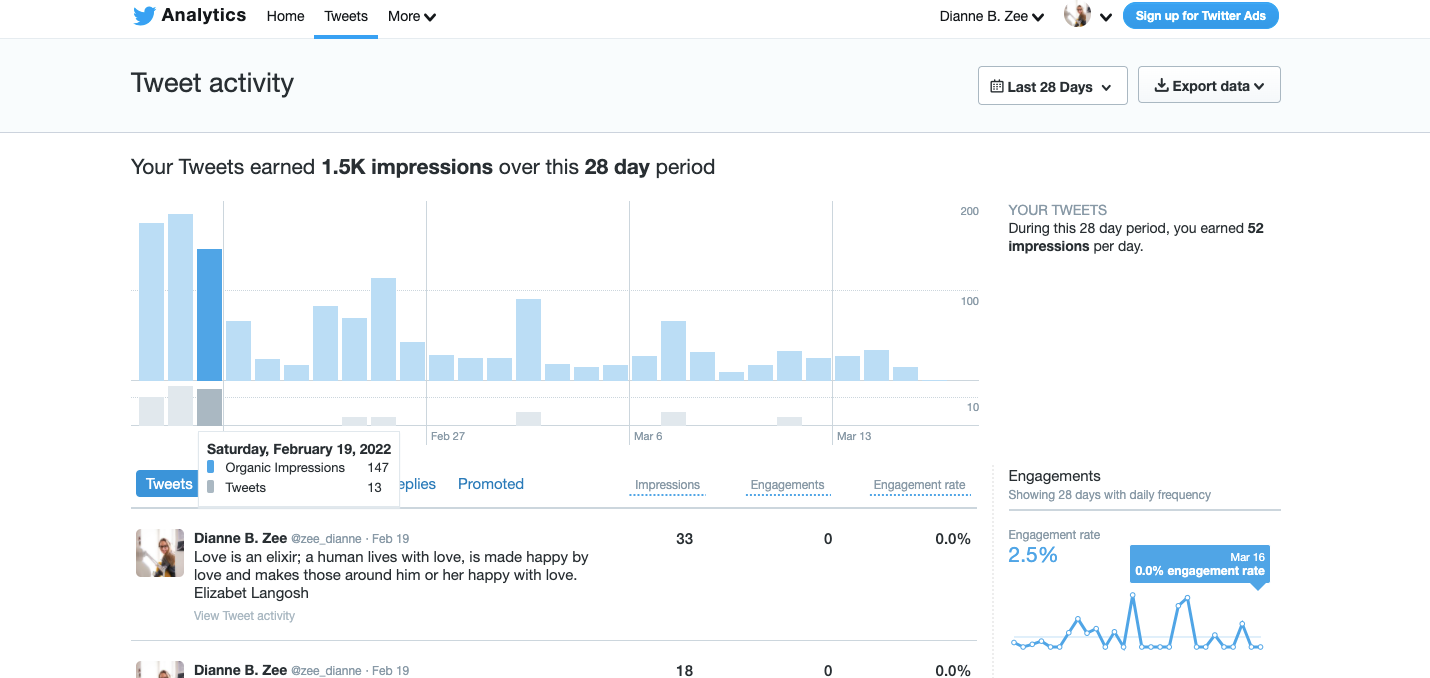Open the More menu
Image resolution: width=1430 pixels, height=678 pixels.
(x=411, y=16)
